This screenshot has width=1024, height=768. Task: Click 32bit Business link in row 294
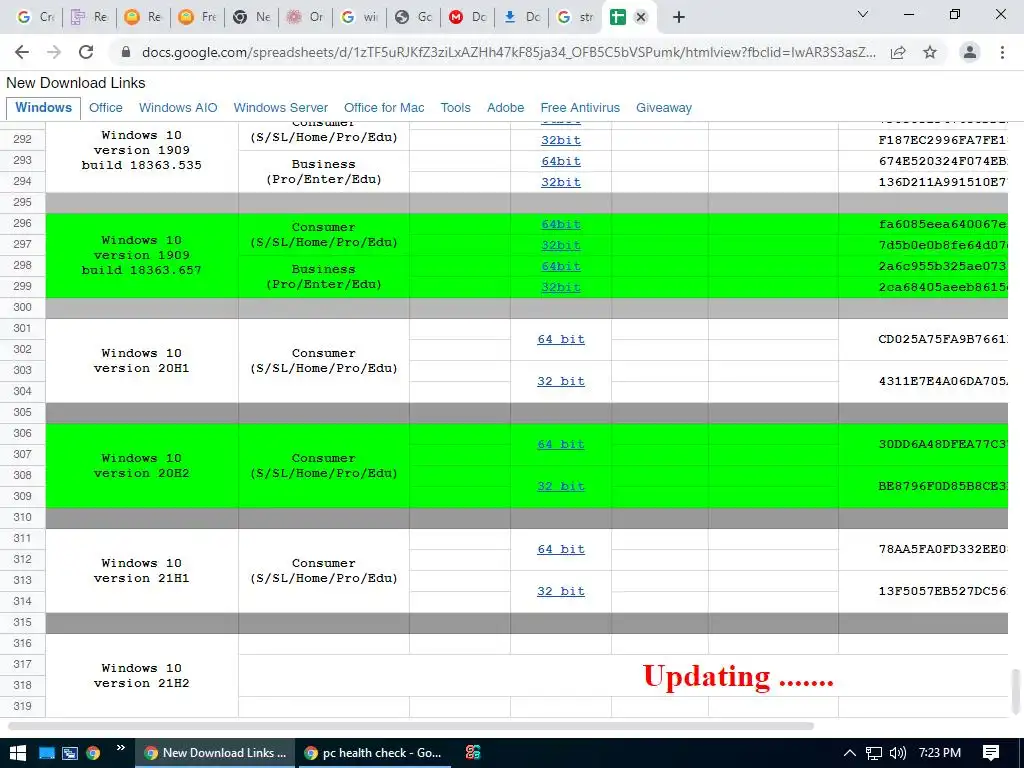(x=560, y=182)
